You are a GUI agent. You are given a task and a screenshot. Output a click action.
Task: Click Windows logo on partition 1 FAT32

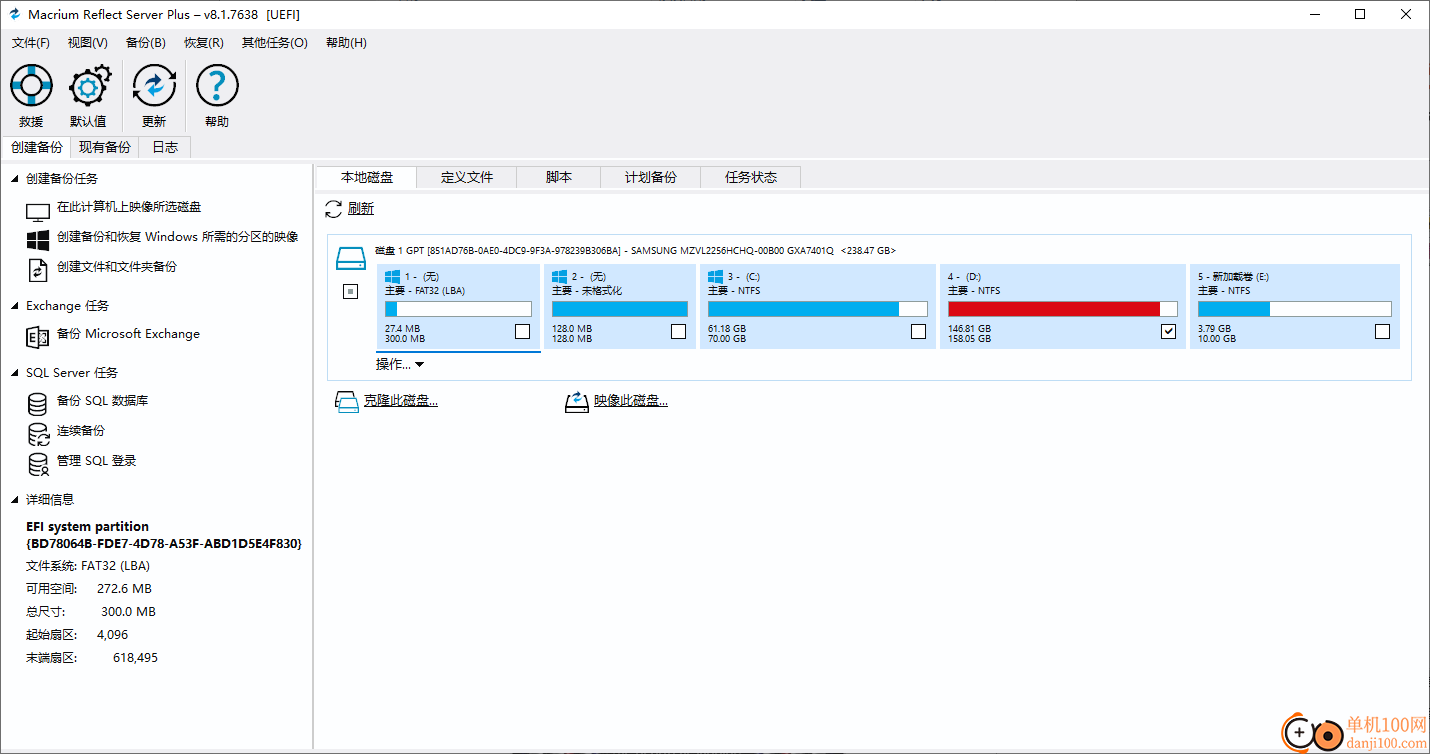[x=392, y=276]
